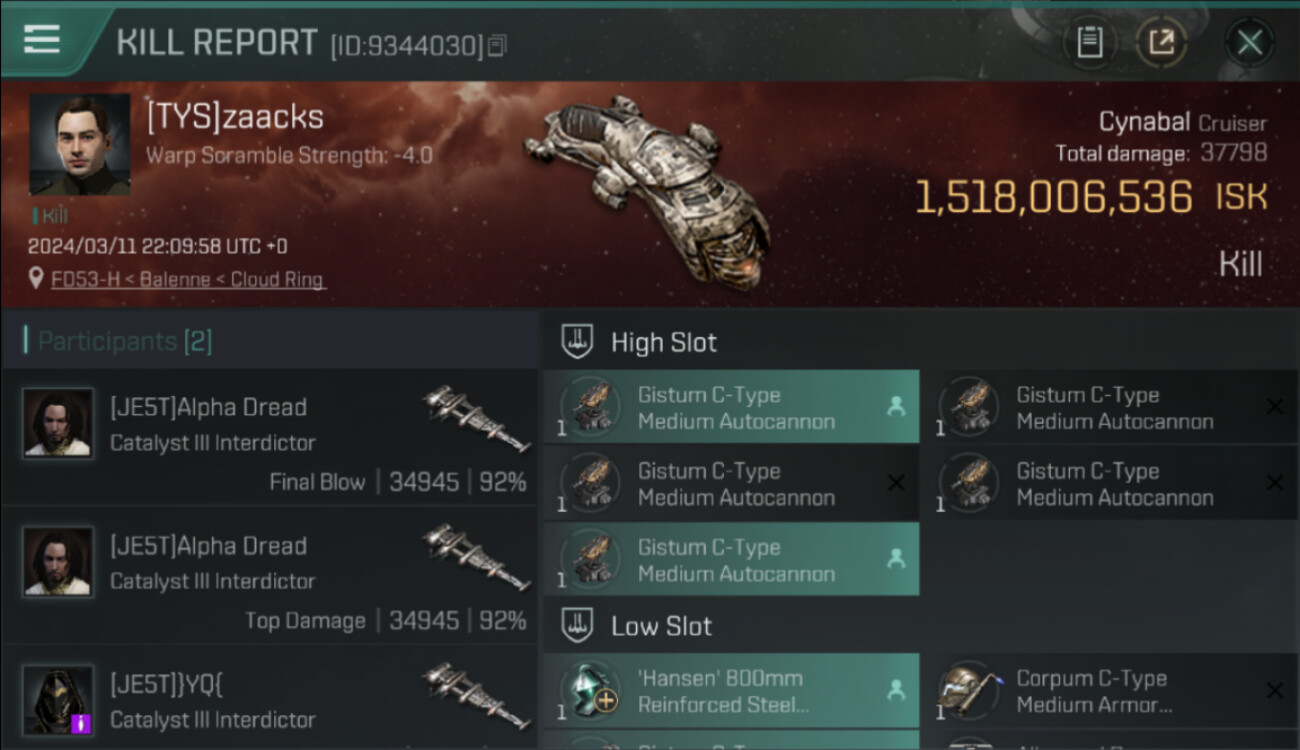The image size is (1300, 750).
Task: Open FD53-H Balenne Cloud Ring location link
Action: point(188,280)
